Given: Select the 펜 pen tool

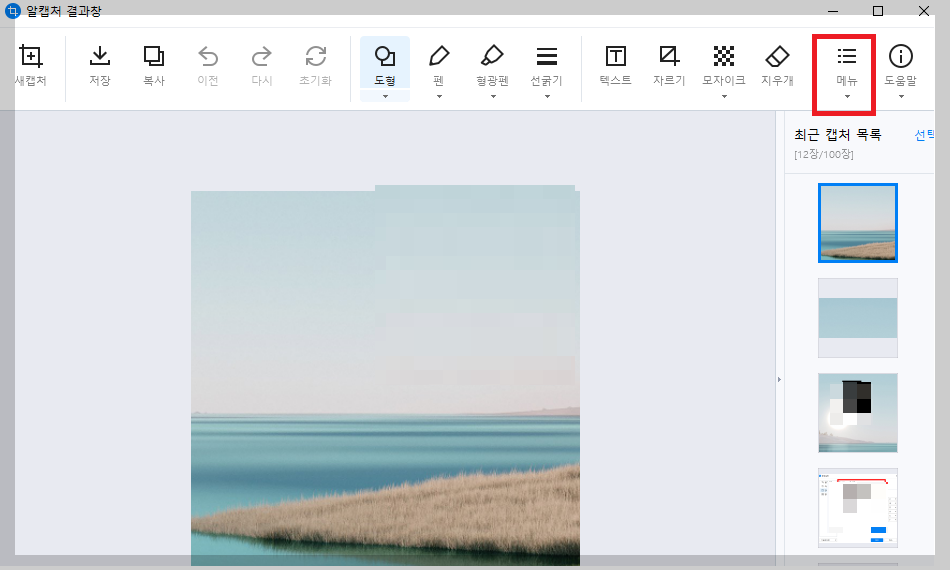Looking at the screenshot, I should [x=439, y=64].
